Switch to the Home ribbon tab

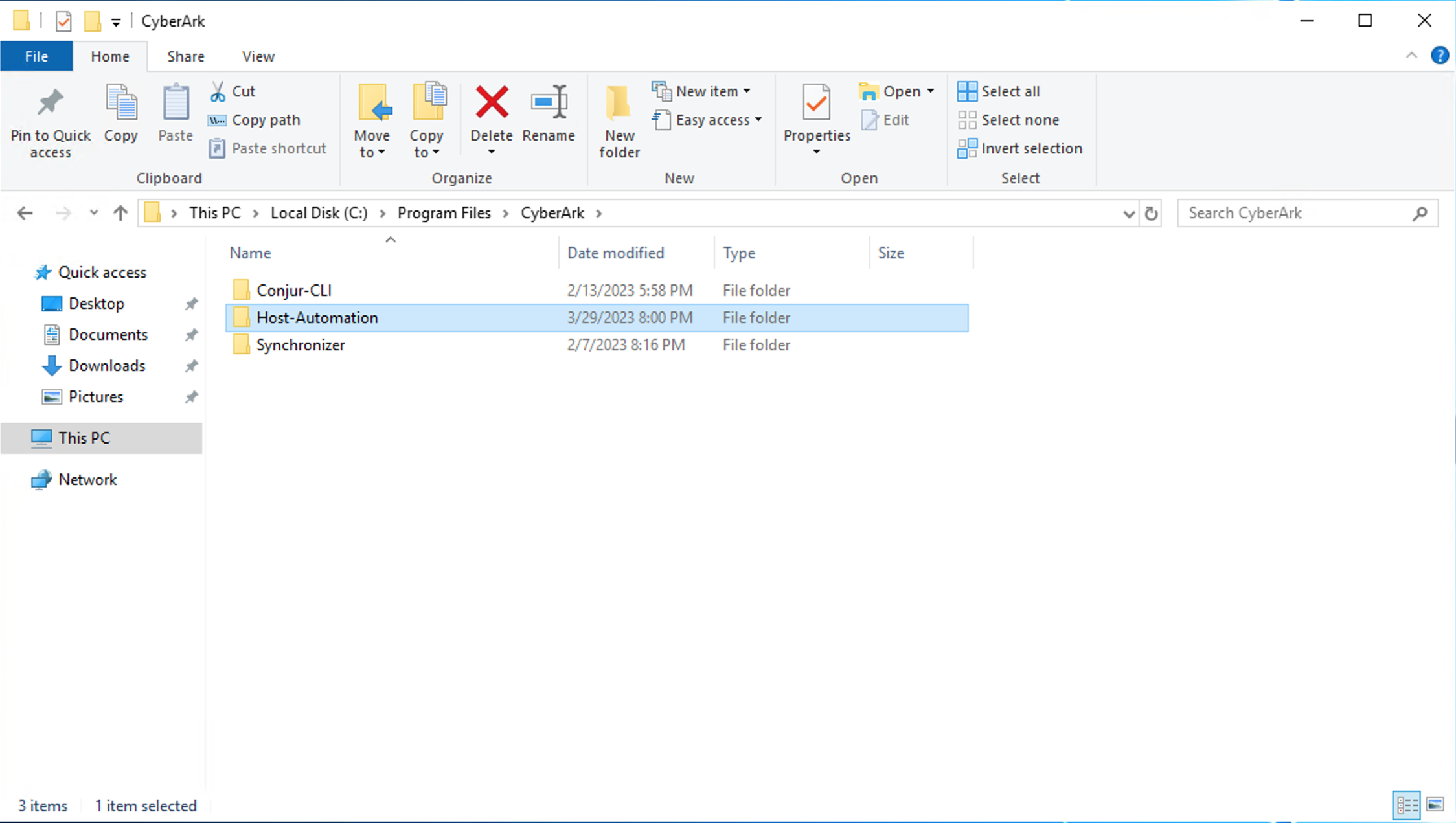110,56
